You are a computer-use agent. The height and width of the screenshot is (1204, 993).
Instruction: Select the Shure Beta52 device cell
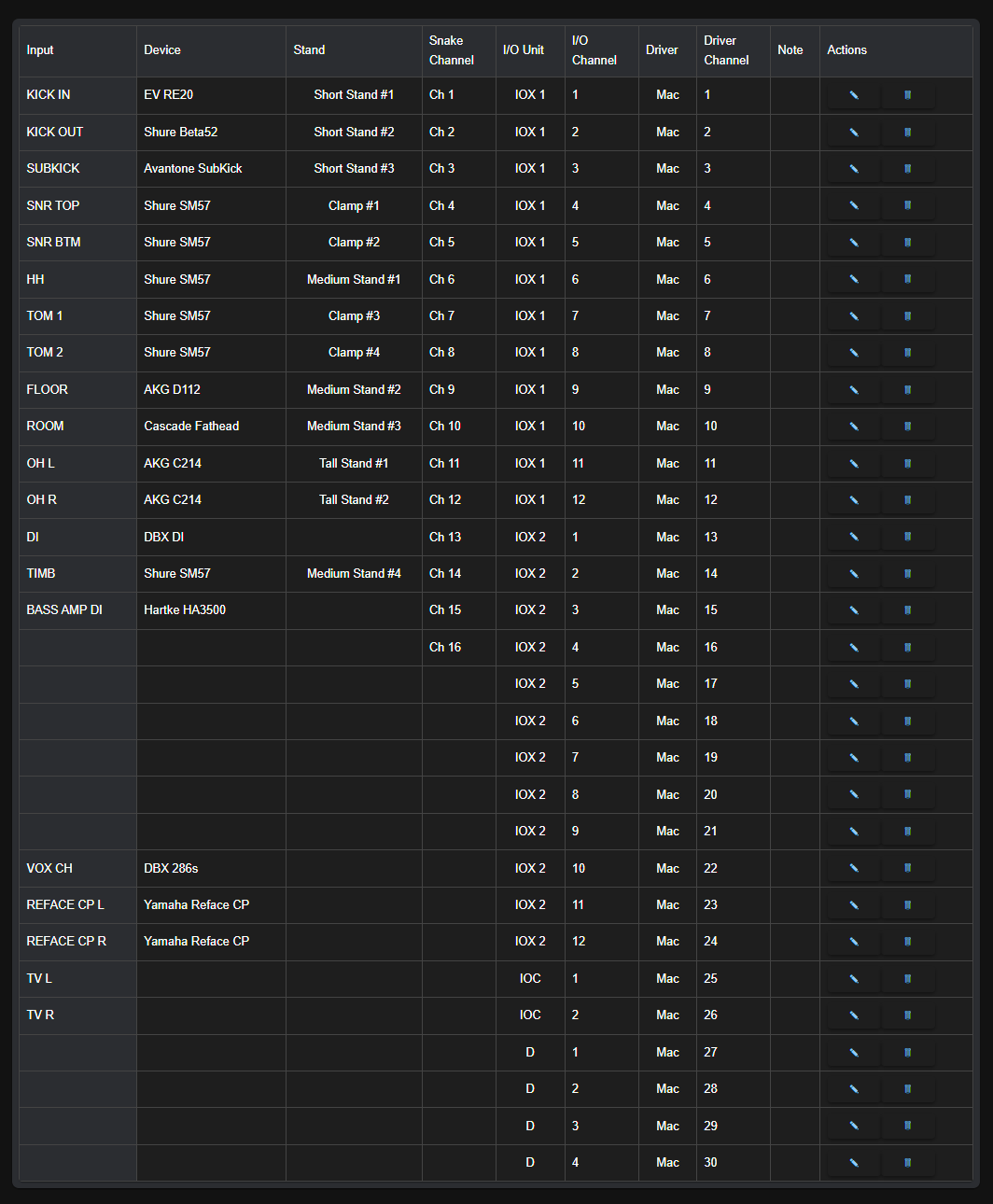click(180, 132)
